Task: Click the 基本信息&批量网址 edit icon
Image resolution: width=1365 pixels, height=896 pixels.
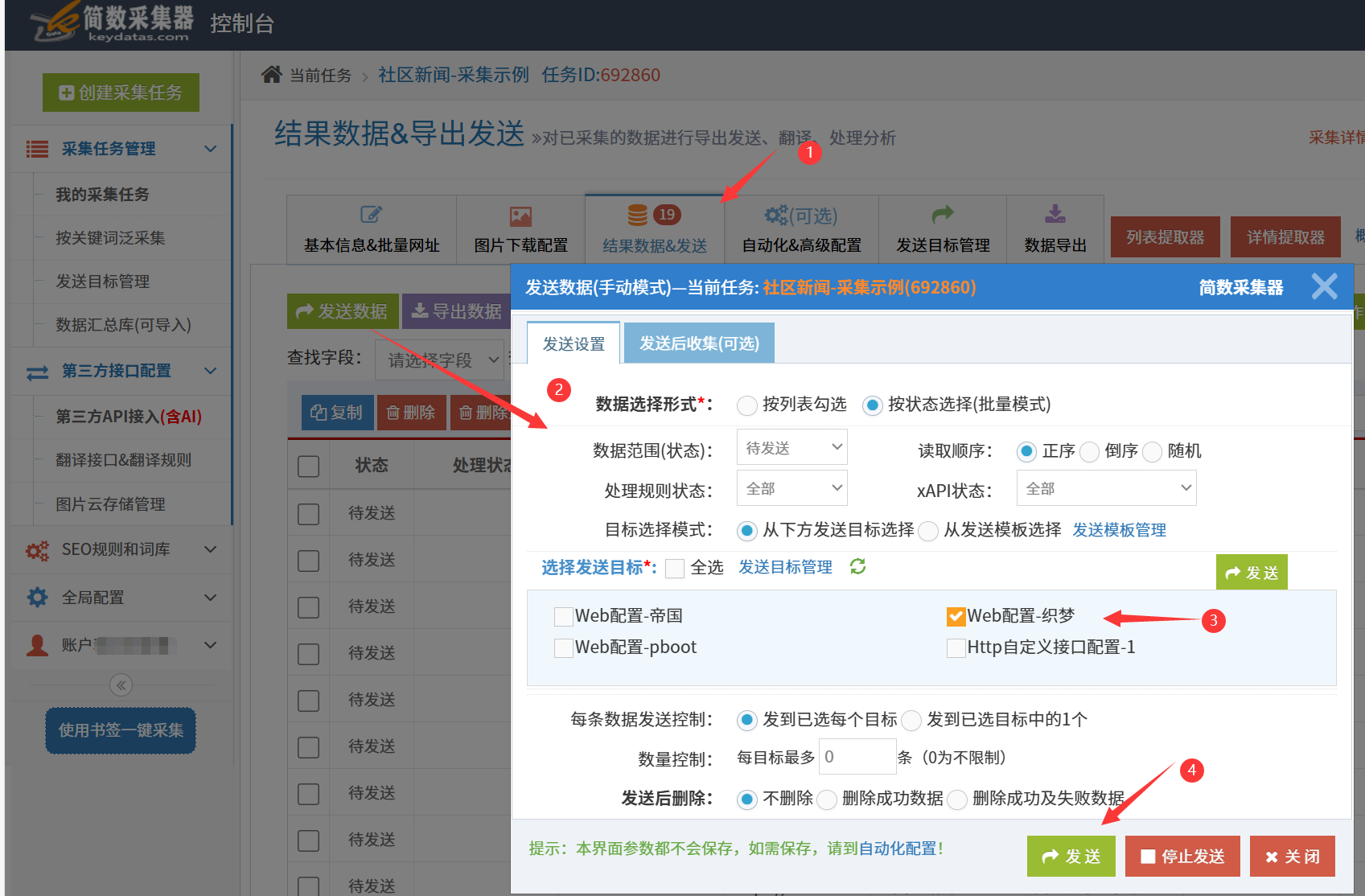Action: 371,215
